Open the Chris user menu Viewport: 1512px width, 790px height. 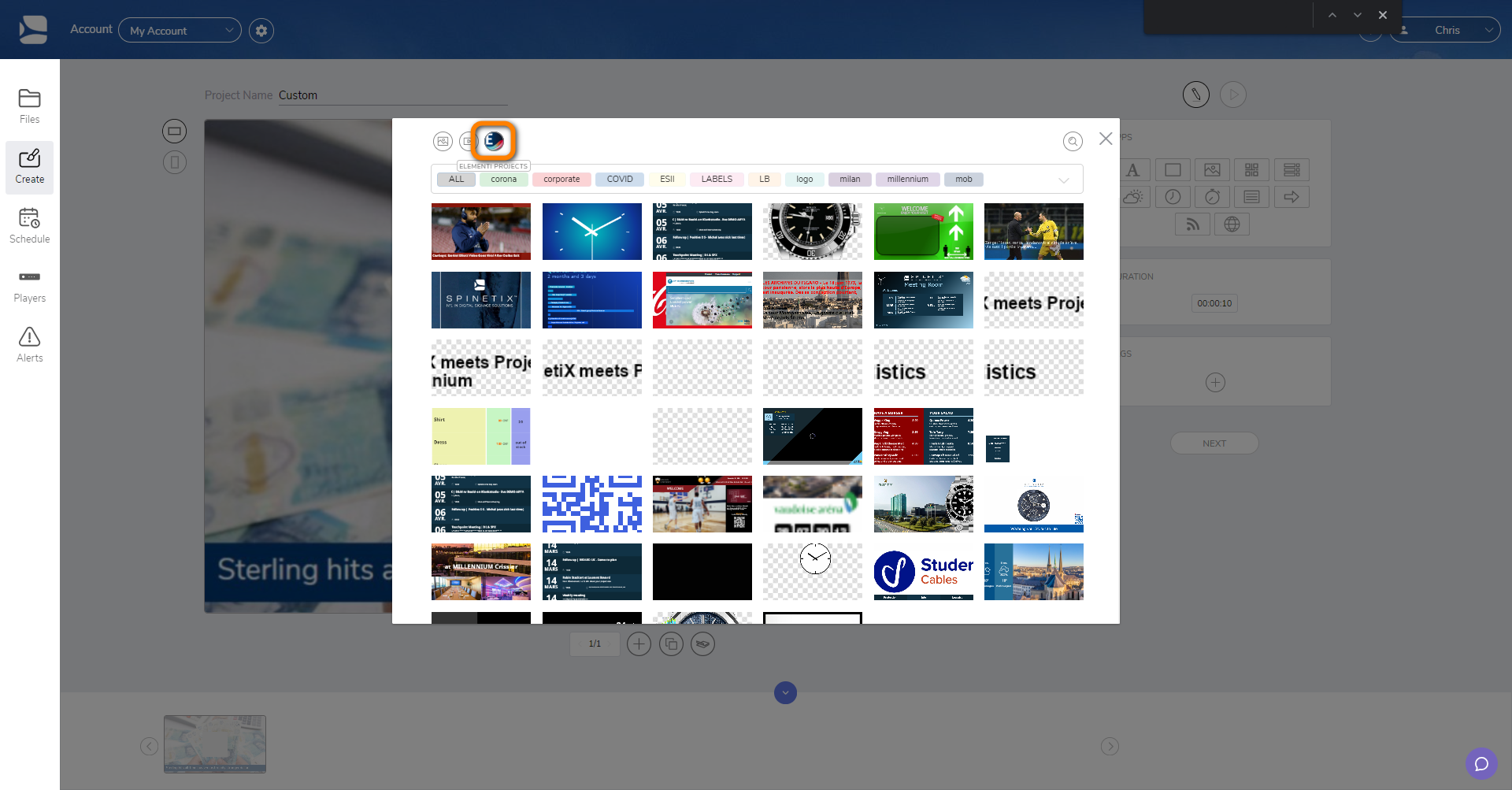click(x=1445, y=30)
